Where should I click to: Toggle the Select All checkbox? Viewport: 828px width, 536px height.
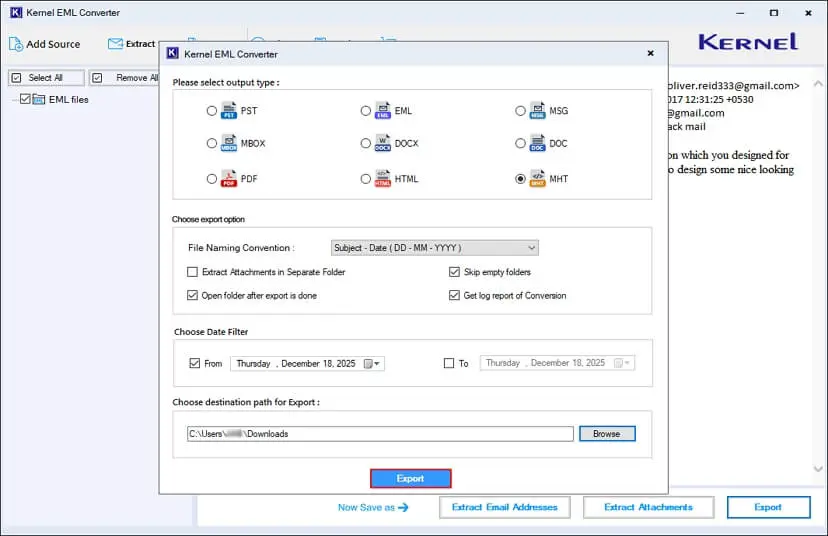(x=16, y=78)
